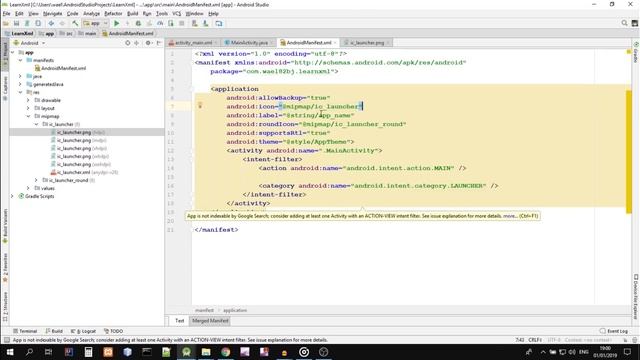Expand the drawable folder
Viewport: 640px width, 360px height.
(x=28, y=100)
